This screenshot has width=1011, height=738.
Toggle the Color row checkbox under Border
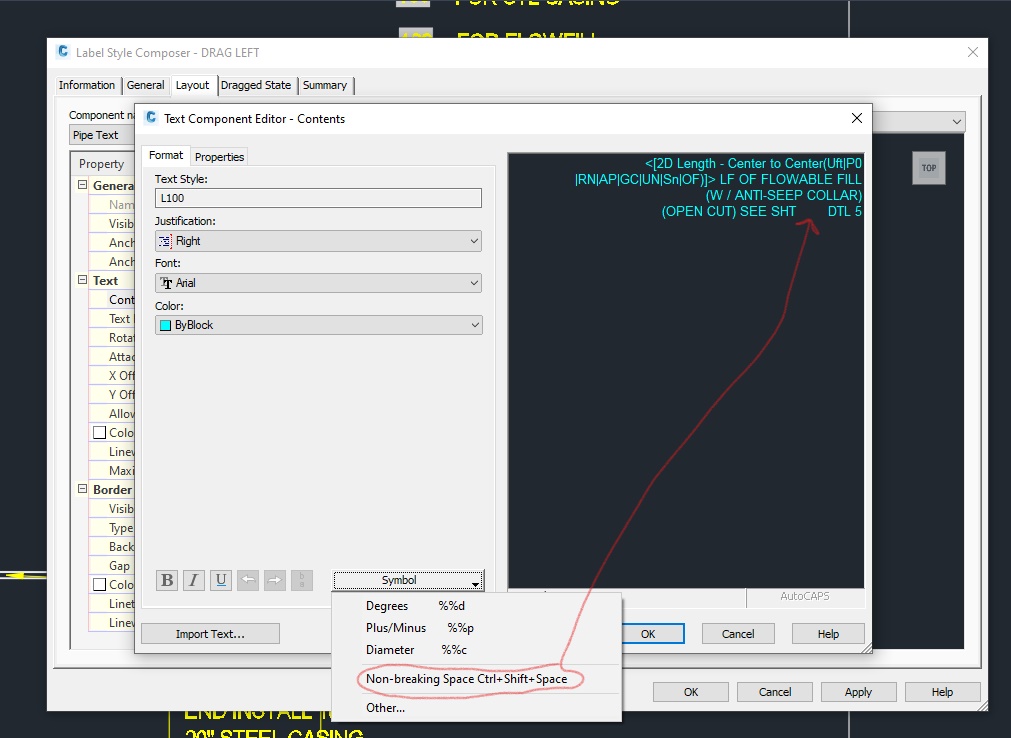point(99,585)
